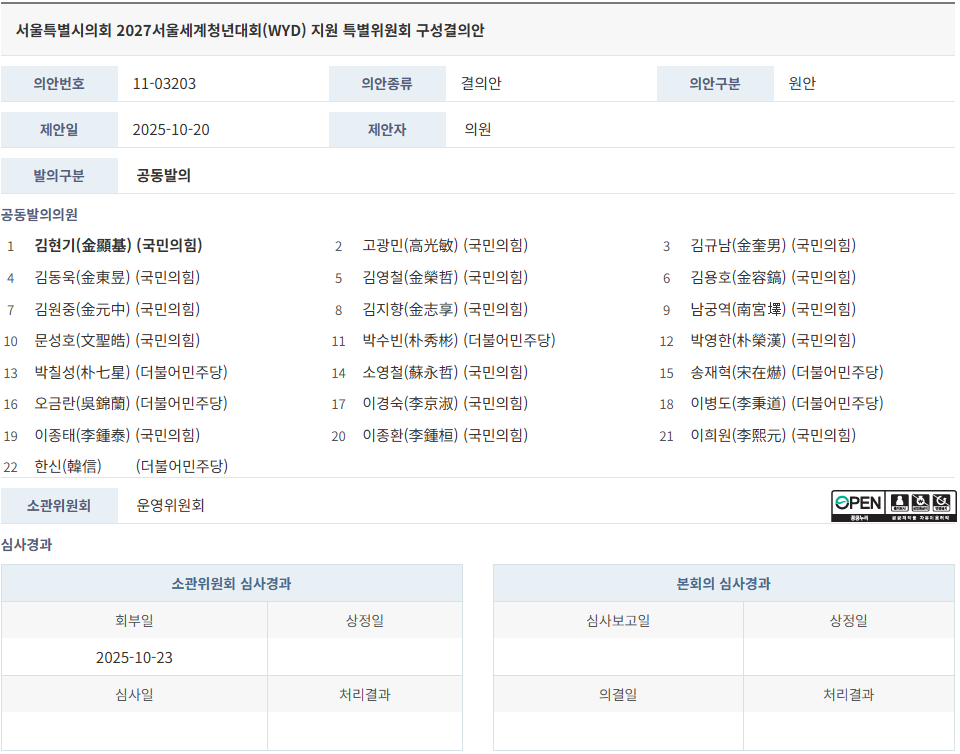Click the bill number 11-03203
Image resolution: width=960 pixels, height=754 pixels.
click(164, 83)
